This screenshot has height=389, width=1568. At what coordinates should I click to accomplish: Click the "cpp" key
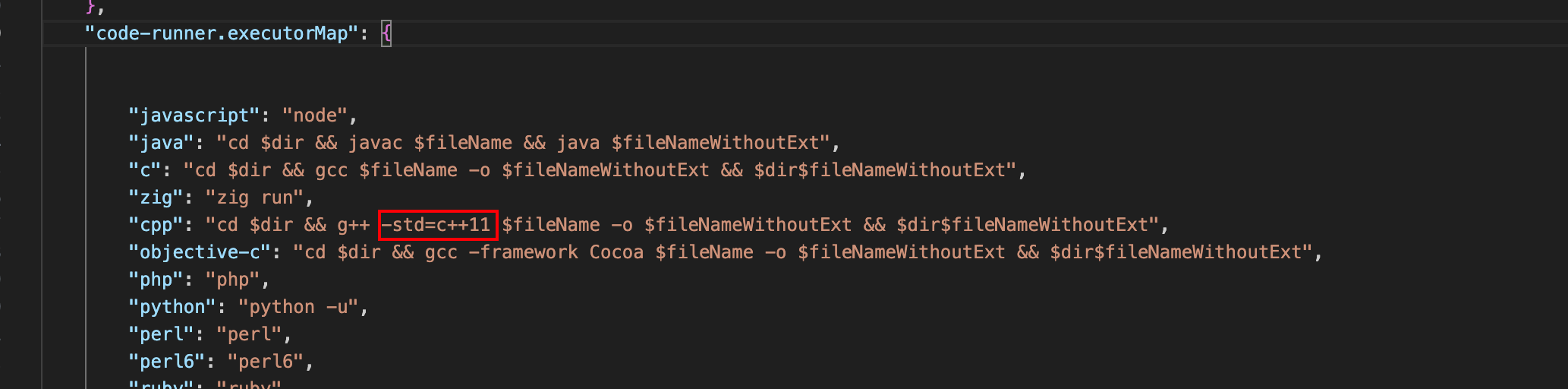click(x=156, y=225)
